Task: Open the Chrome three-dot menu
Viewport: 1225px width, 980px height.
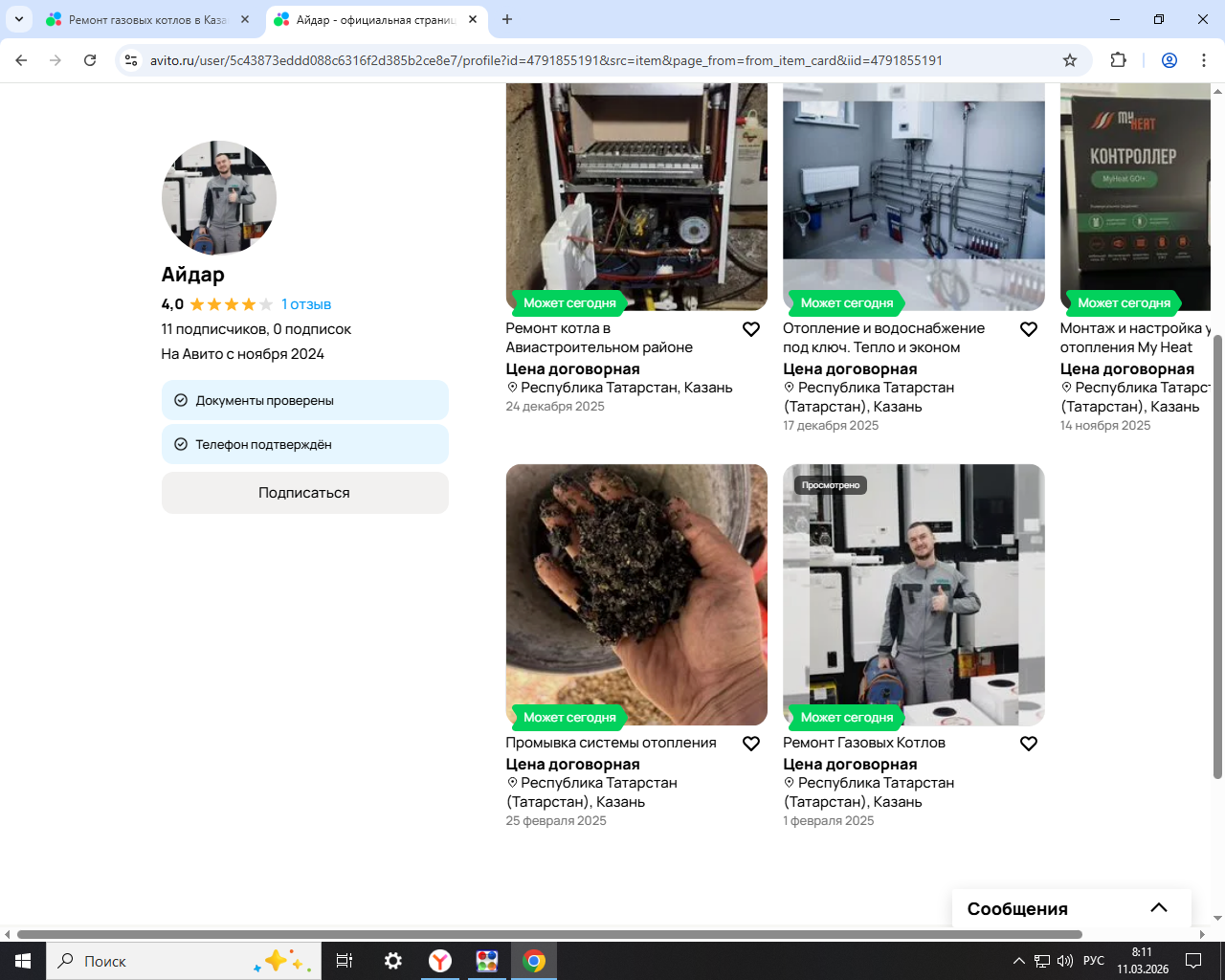Action: (x=1204, y=60)
